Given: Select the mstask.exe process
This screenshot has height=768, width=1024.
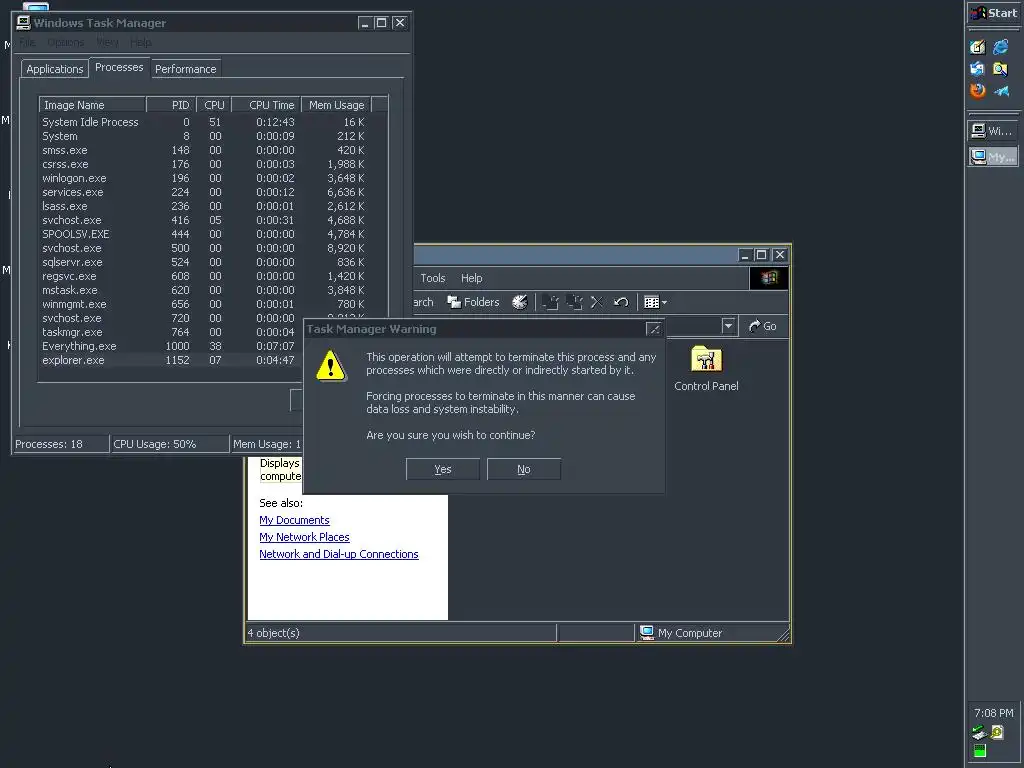Looking at the screenshot, I should point(204,291).
